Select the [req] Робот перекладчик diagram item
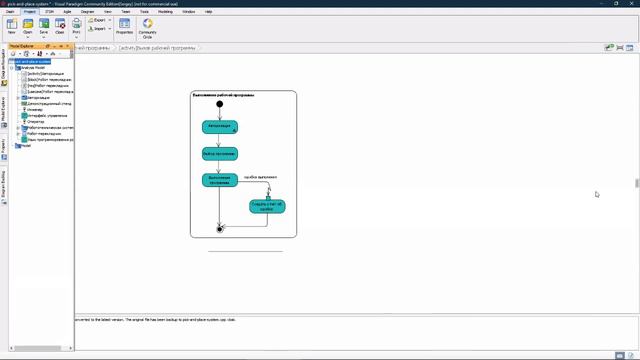The image size is (640, 360). click(45, 86)
